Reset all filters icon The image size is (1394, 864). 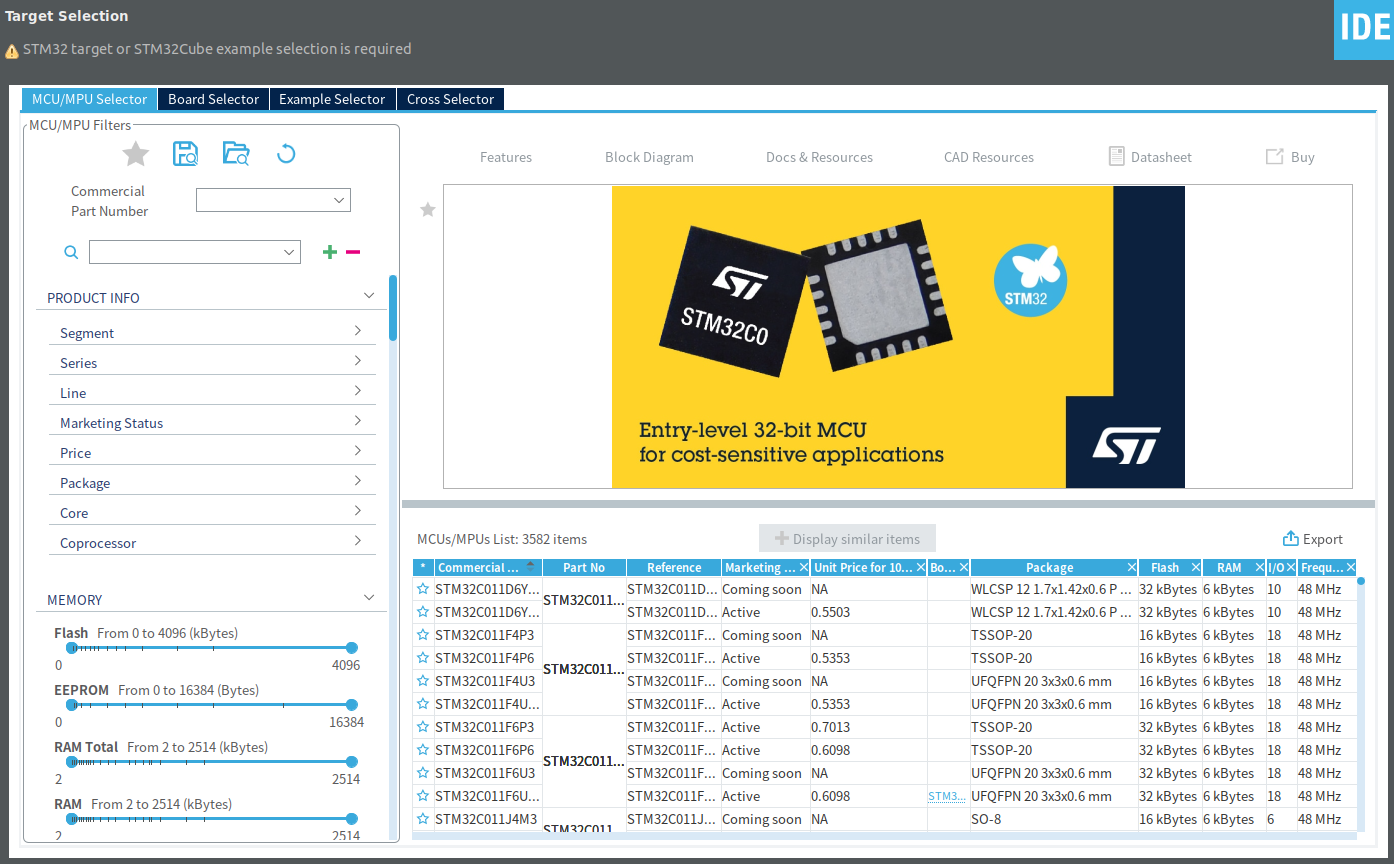pyautogui.click(x=286, y=154)
